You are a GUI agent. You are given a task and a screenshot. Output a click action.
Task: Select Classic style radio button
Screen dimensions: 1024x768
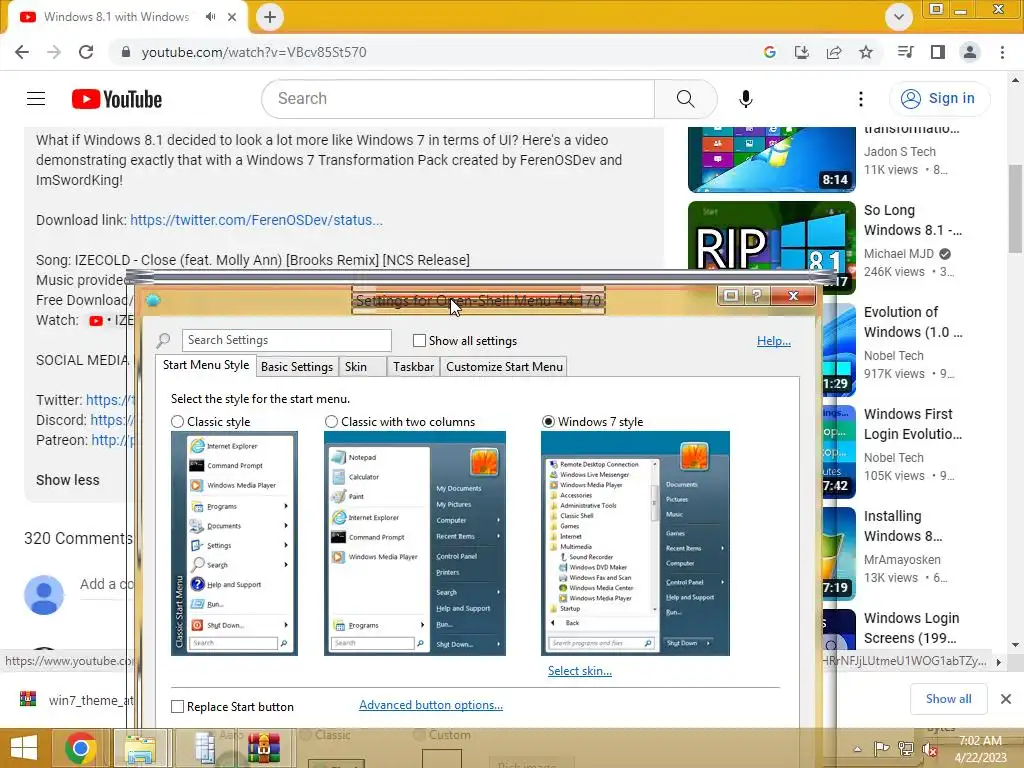tap(177, 422)
